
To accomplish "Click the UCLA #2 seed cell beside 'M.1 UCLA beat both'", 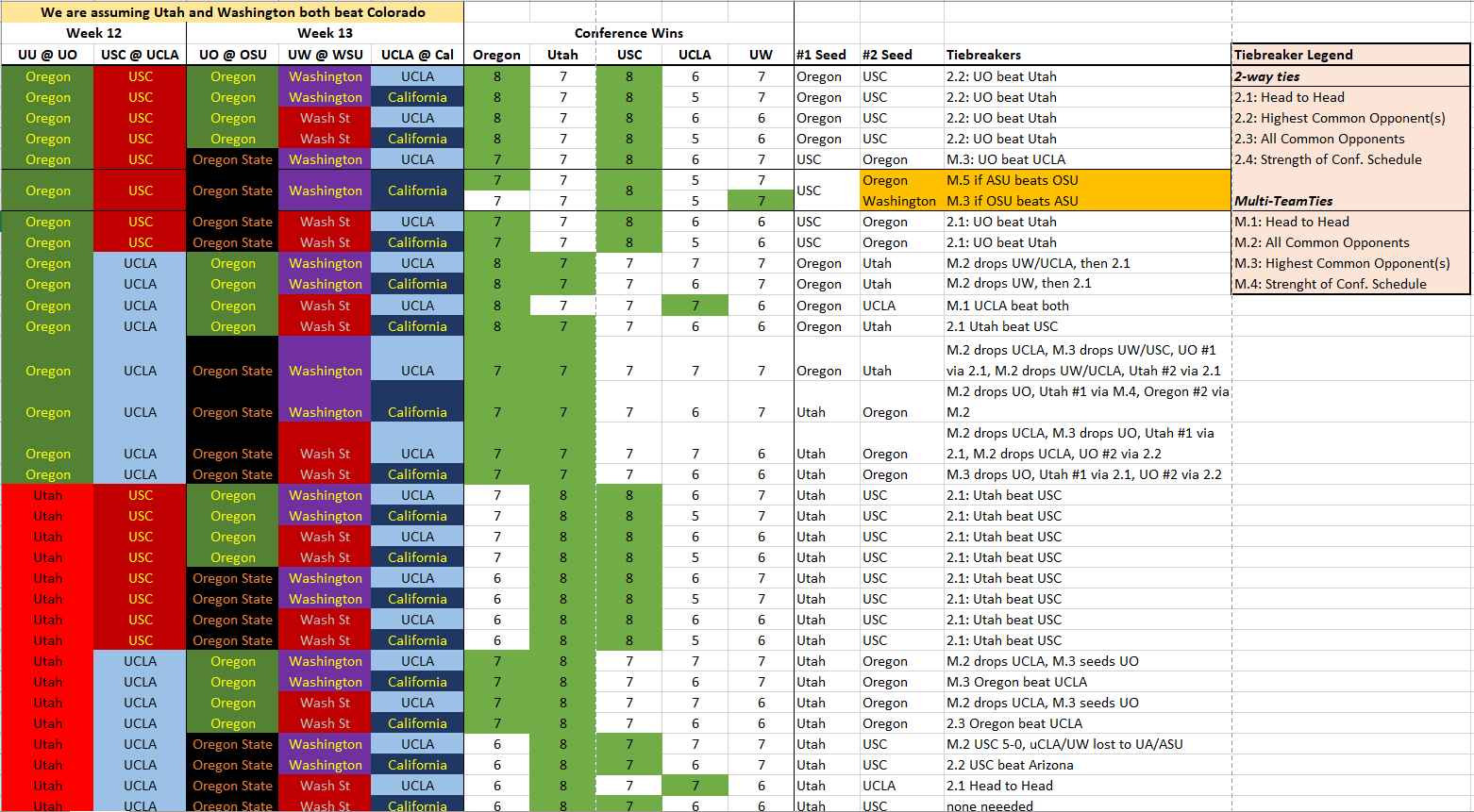I will (901, 306).
